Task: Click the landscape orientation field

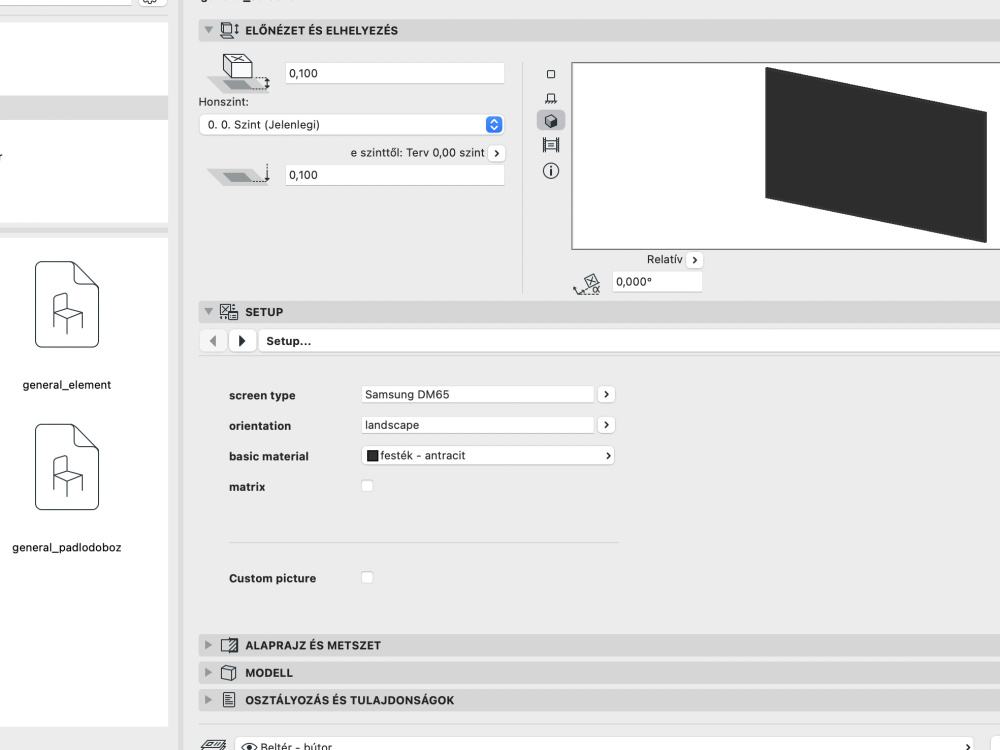Action: pyautogui.click(x=478, y=425)
